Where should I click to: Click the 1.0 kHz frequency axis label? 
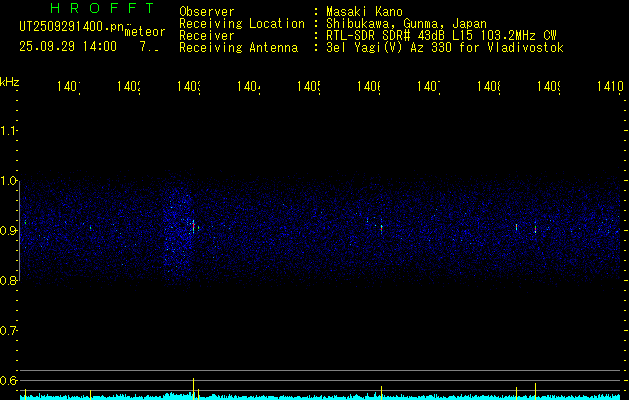9,181
